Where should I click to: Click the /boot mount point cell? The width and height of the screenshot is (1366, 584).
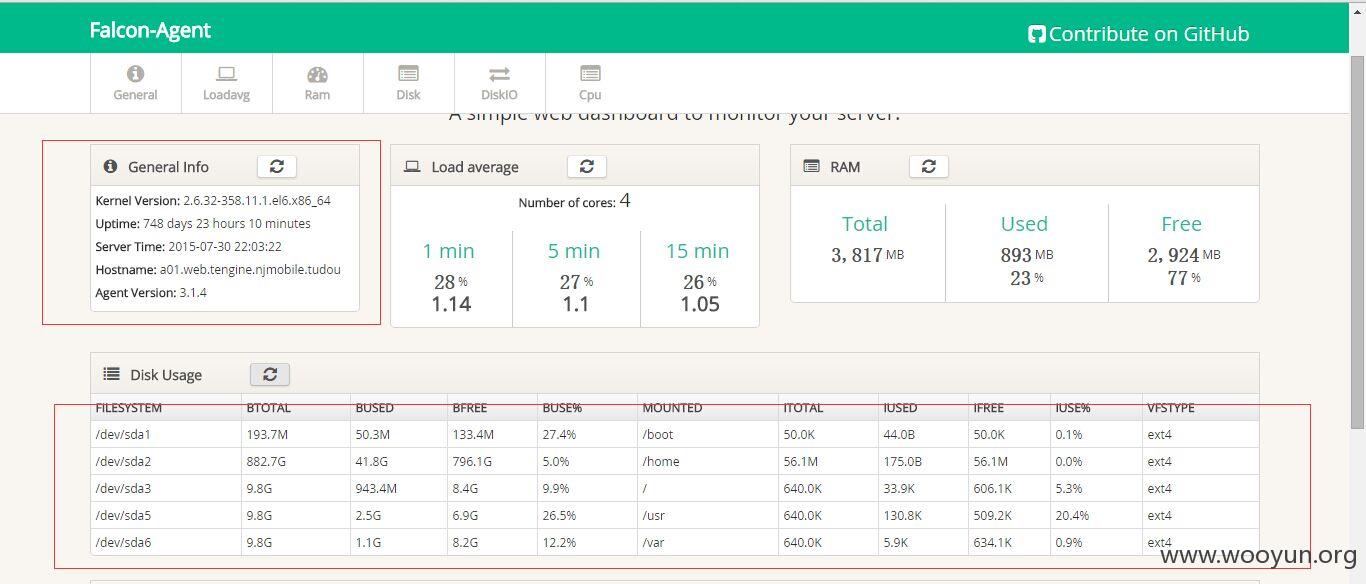[708, 434]
